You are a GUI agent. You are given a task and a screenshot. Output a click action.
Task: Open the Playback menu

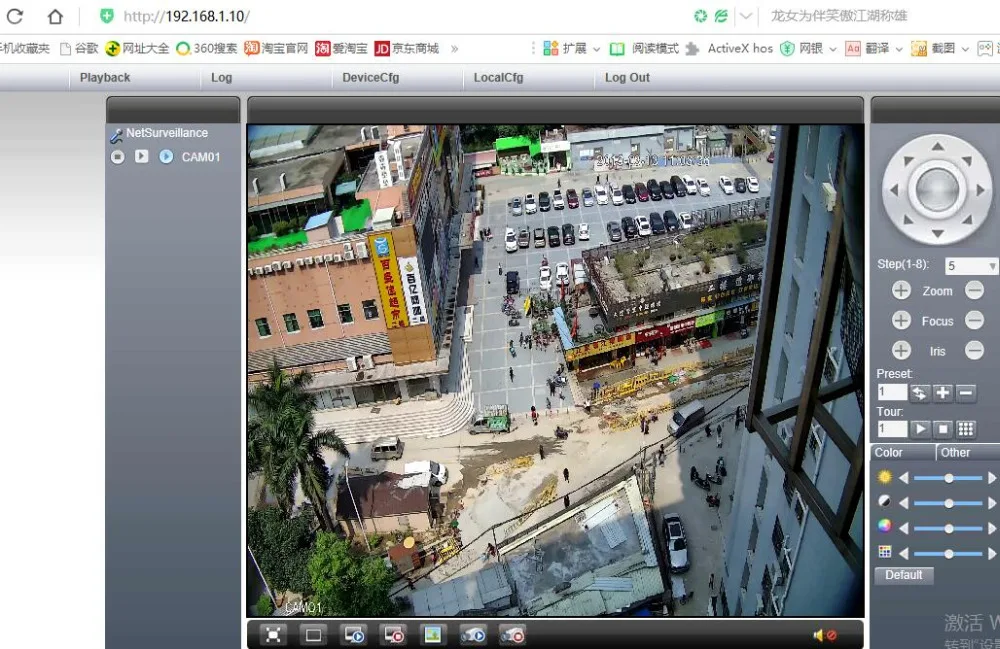click(x=105, y=78)
